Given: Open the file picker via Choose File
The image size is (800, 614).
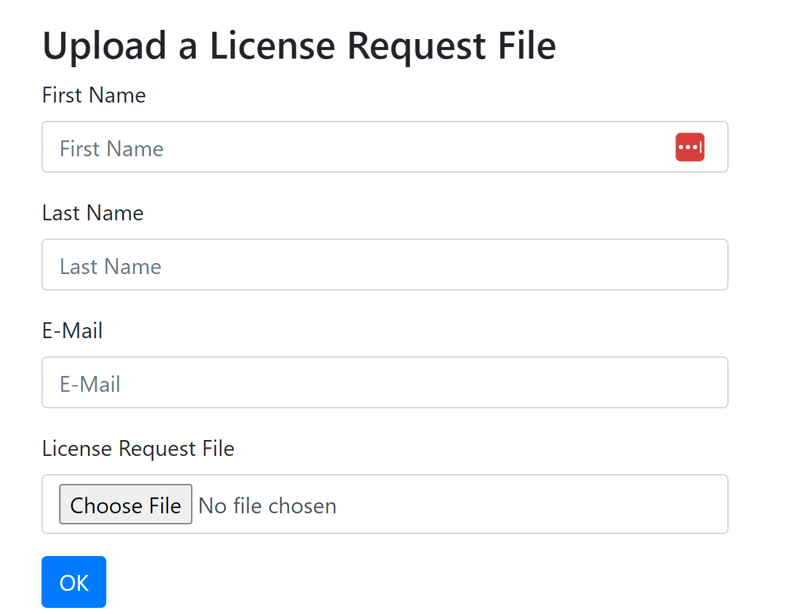Looking at the screenshot, I should (125, 505).
